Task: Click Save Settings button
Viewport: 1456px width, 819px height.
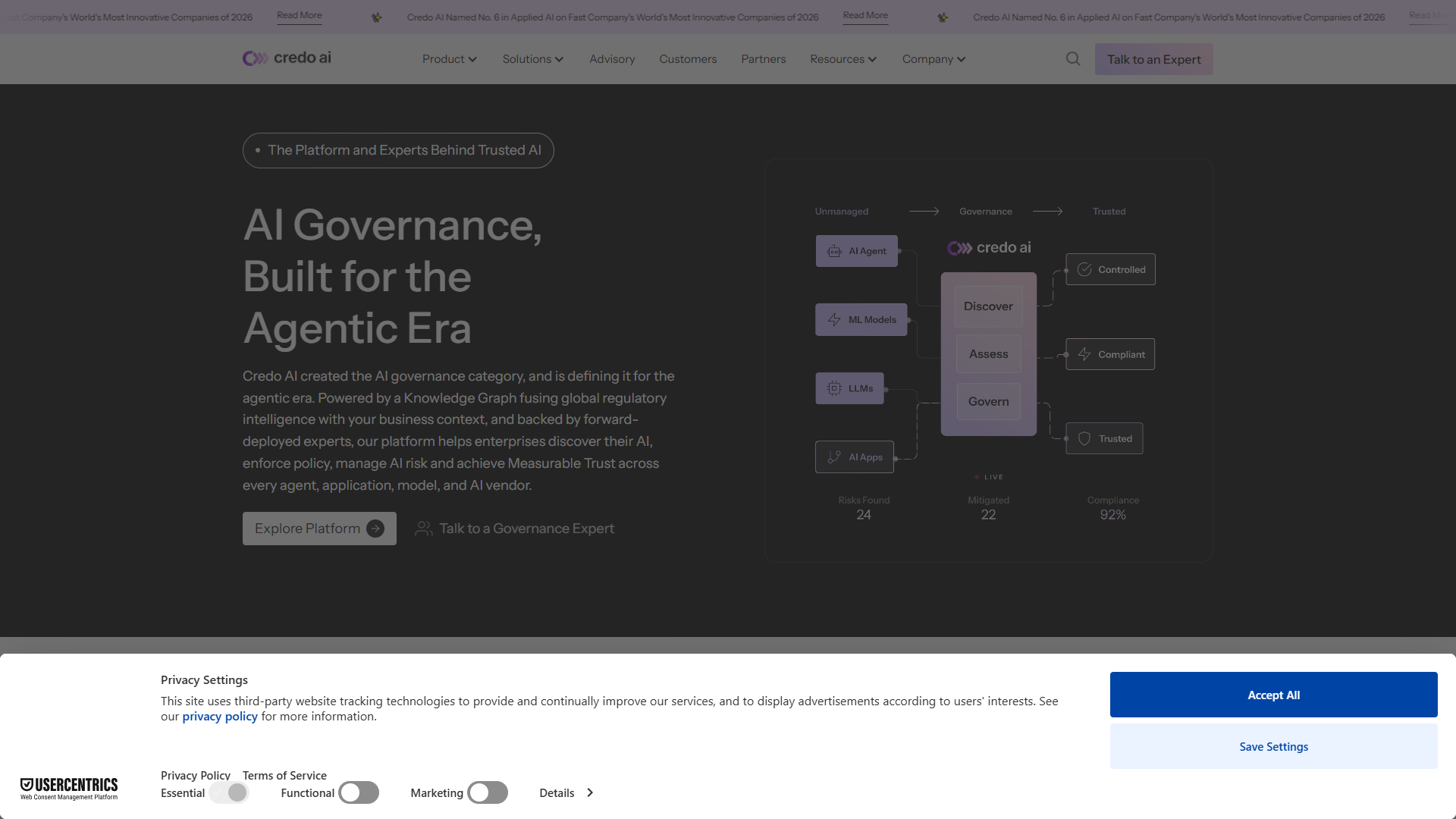Action: click(1273, 746)
